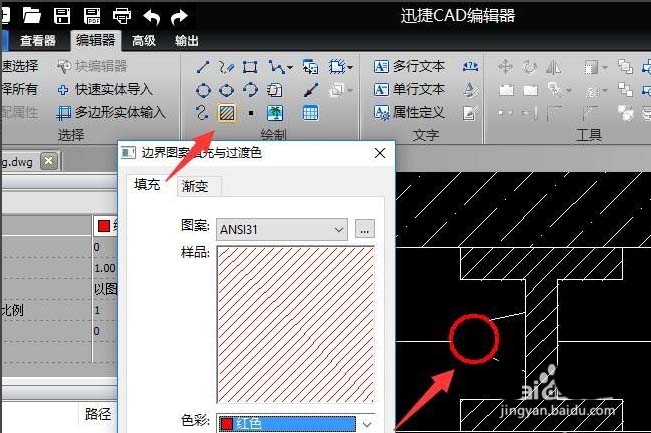
Task: Insert a raster image with palm-tree icon
Action: (275, 113)
